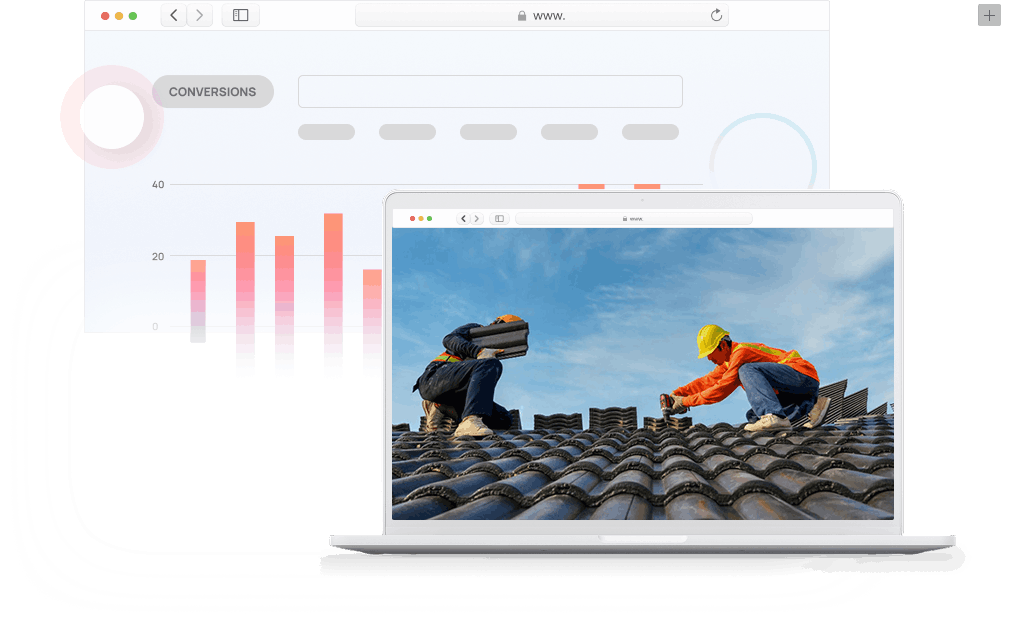Select the last gray pill tab under the field

650,132
